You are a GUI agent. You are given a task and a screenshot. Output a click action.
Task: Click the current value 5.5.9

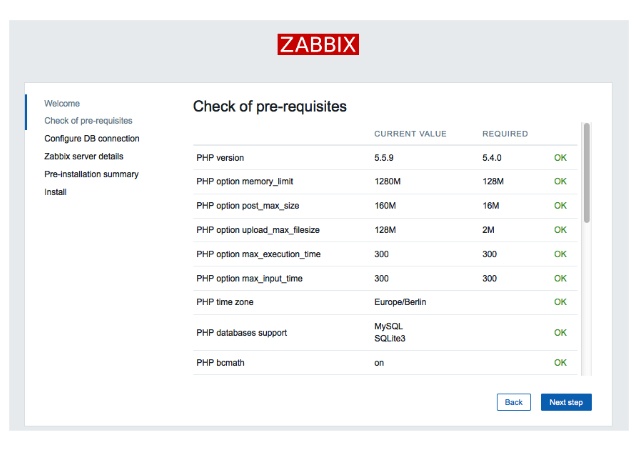click(384, 158)
